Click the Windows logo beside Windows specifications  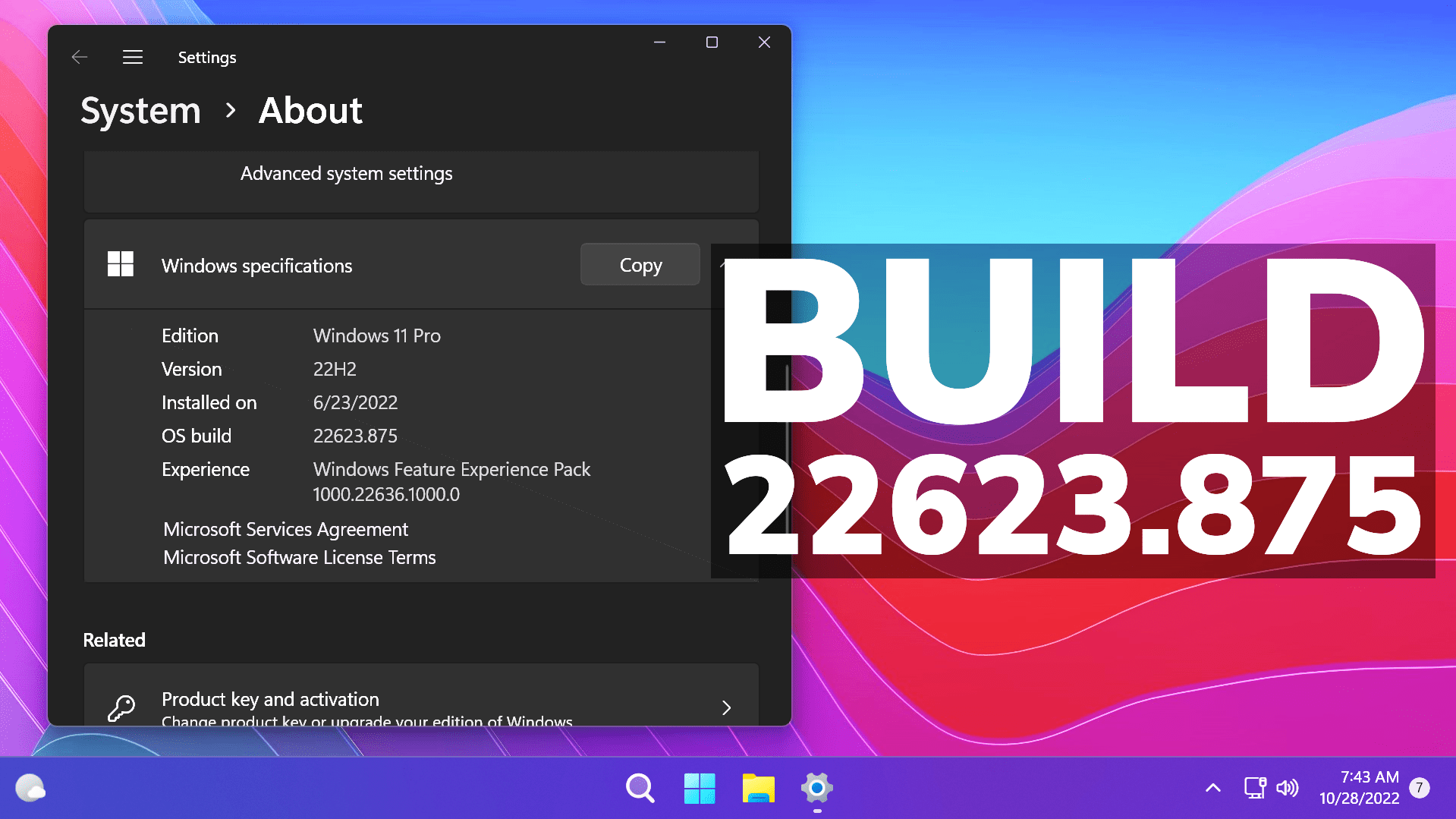pos(121,264)
